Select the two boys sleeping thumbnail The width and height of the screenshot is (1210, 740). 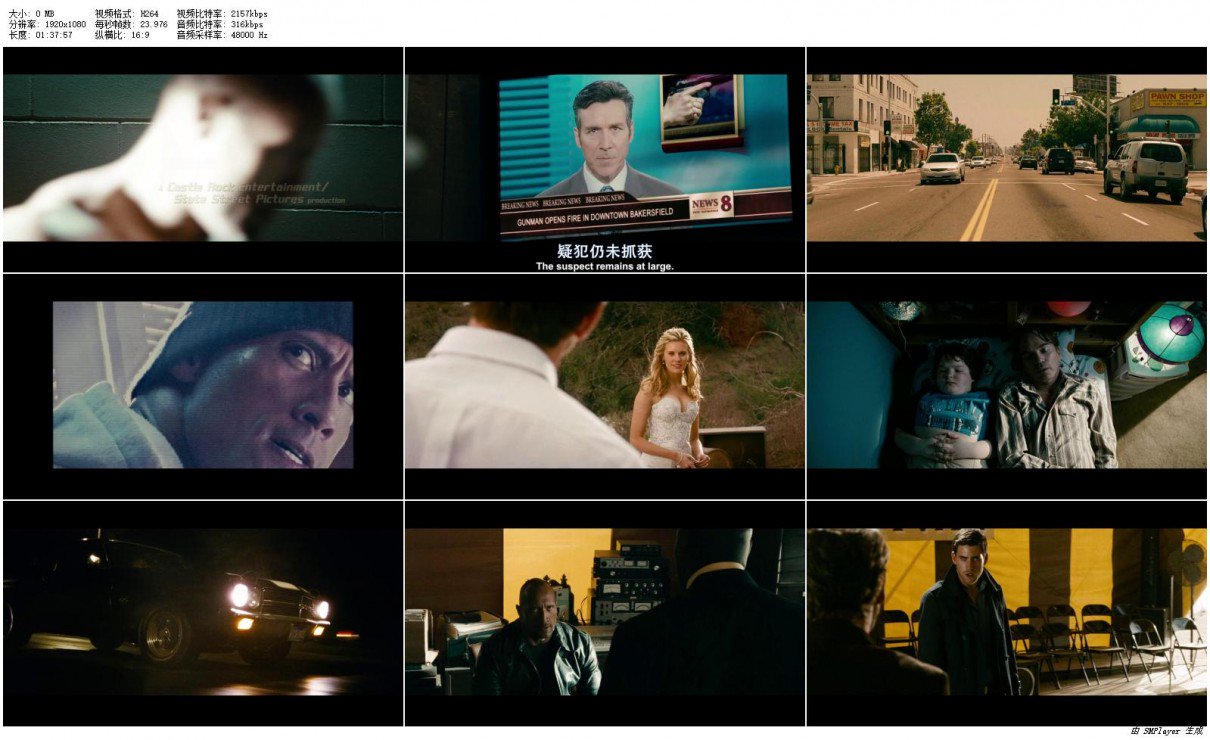[1007, 386]
